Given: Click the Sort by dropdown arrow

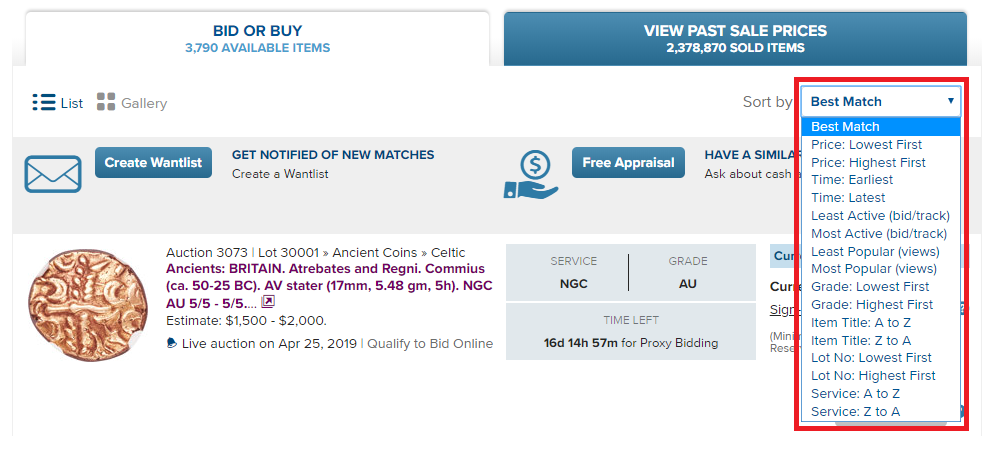Looking at the screenshot, I should pos(950,101).
